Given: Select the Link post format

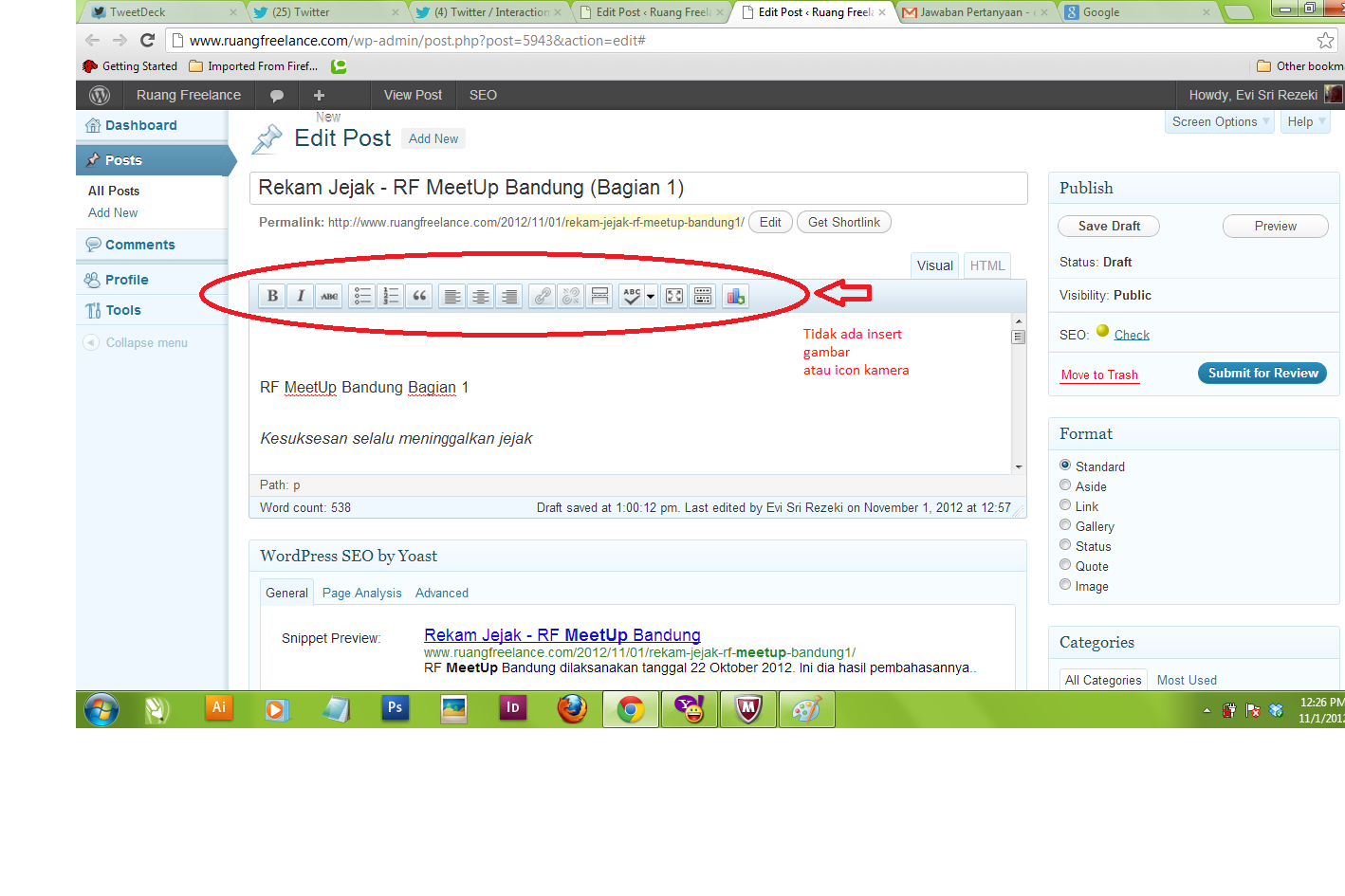Looking at the screenshot, I should [1065, 504].
